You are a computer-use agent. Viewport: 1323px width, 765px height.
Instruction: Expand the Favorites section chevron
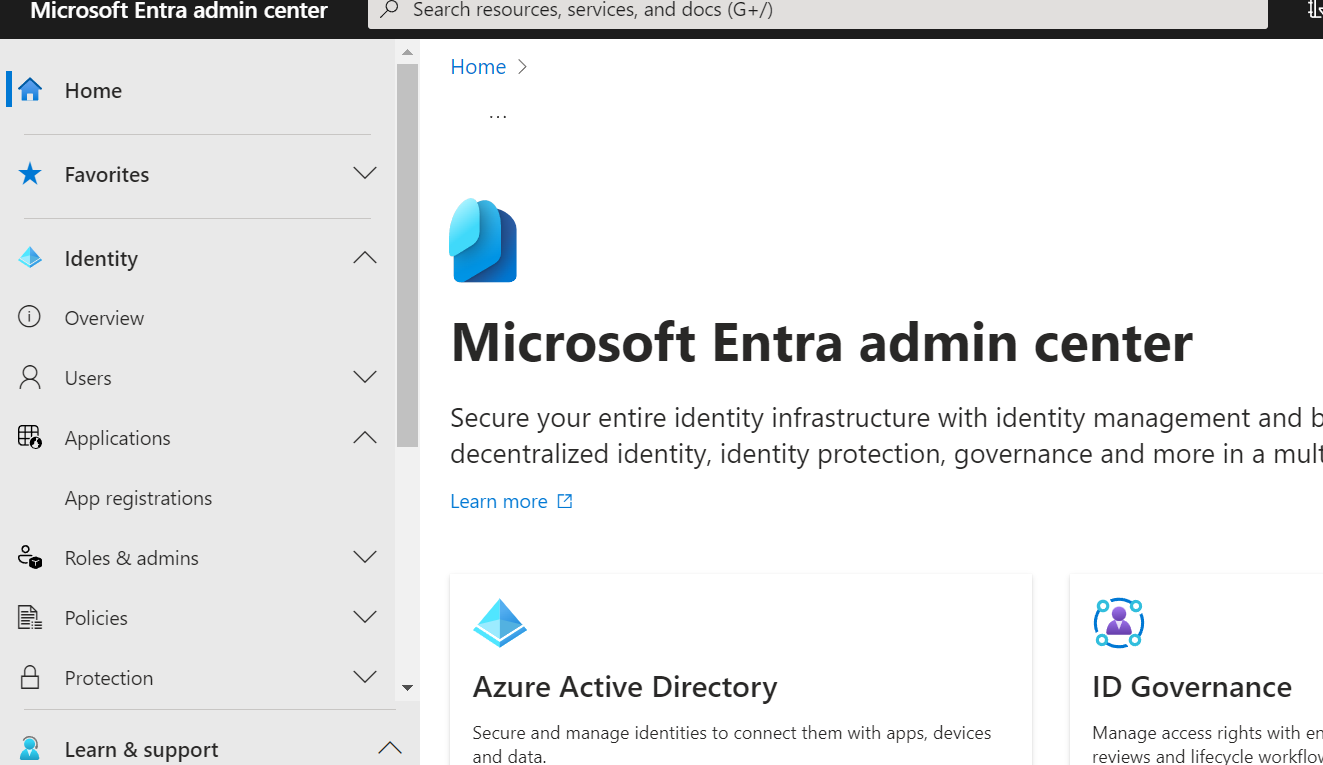[x=365, y=174]
